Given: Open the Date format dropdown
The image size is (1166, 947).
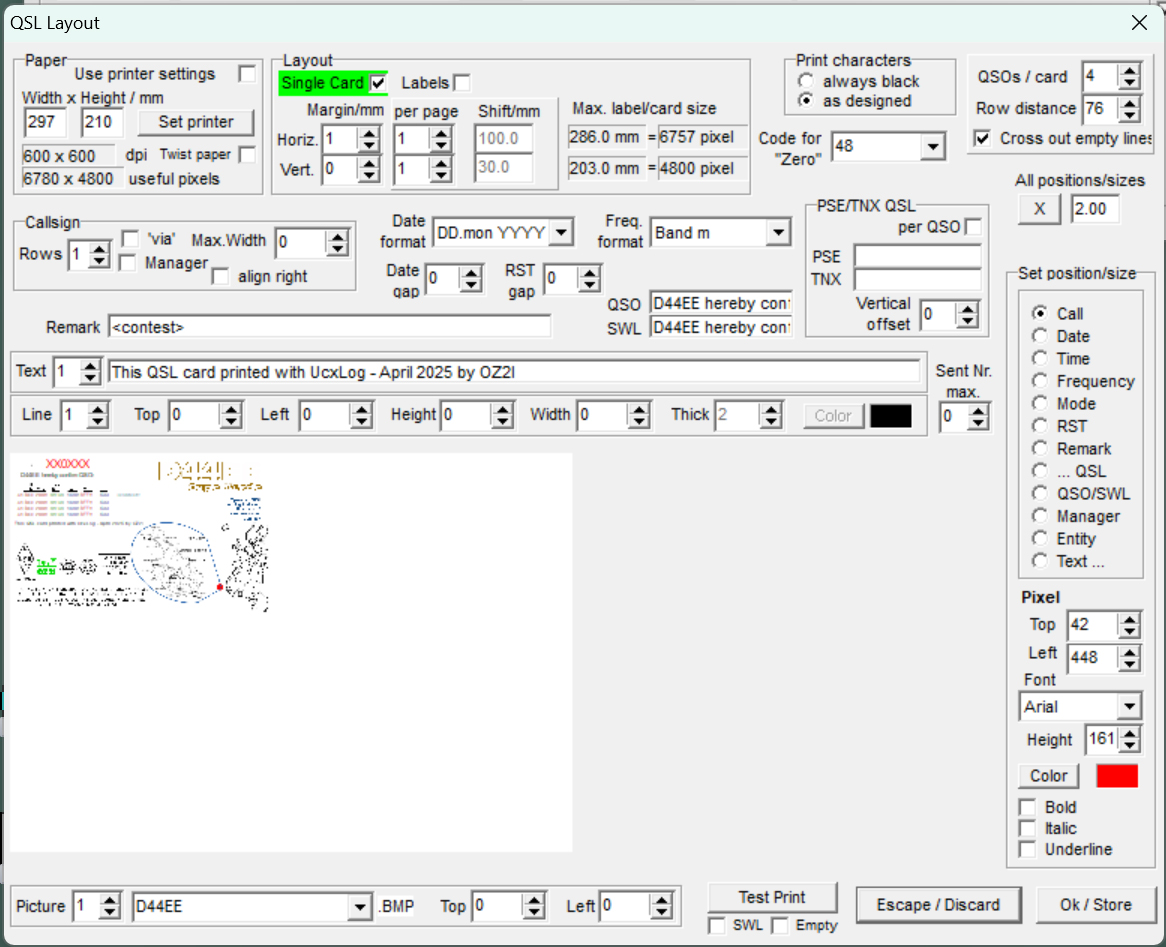Looking at the screenshot, I should (561, 233).
